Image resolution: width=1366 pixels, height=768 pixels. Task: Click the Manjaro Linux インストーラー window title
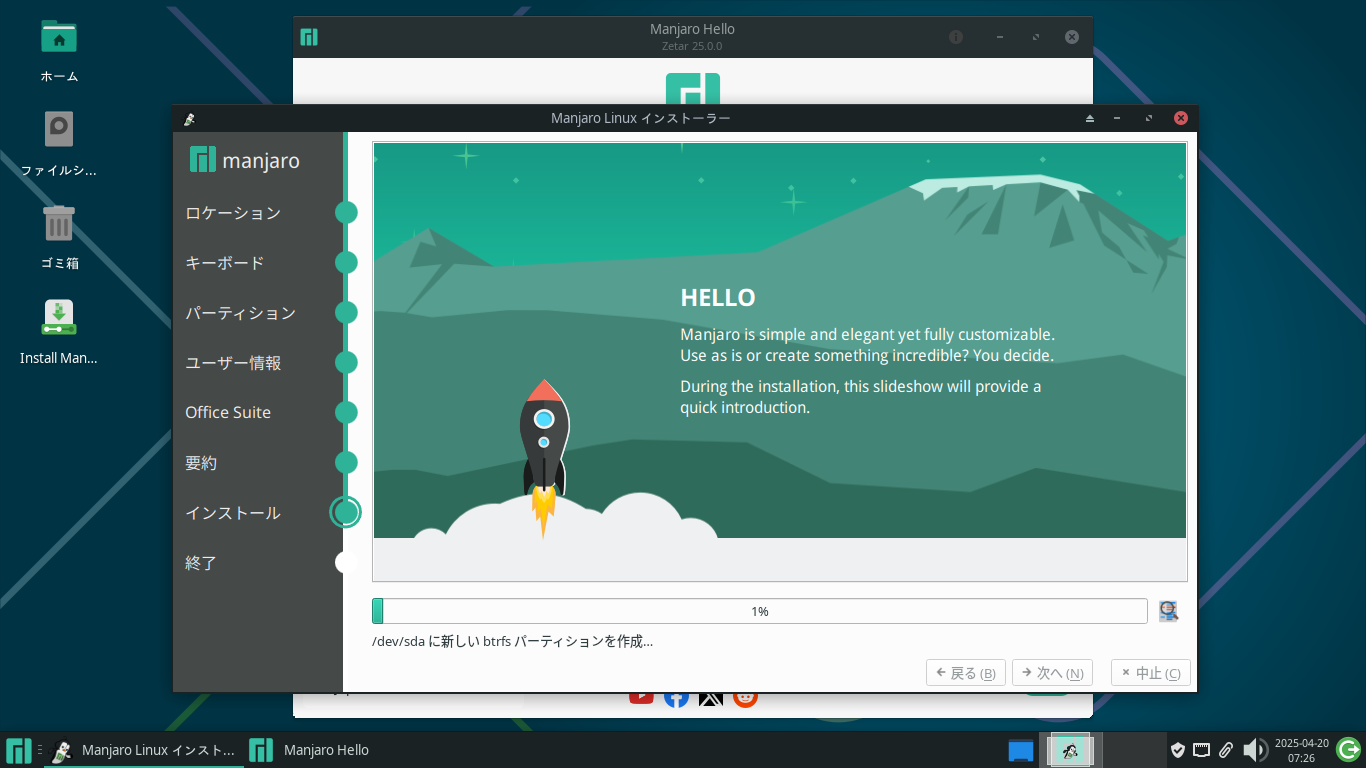coord(641,118)
